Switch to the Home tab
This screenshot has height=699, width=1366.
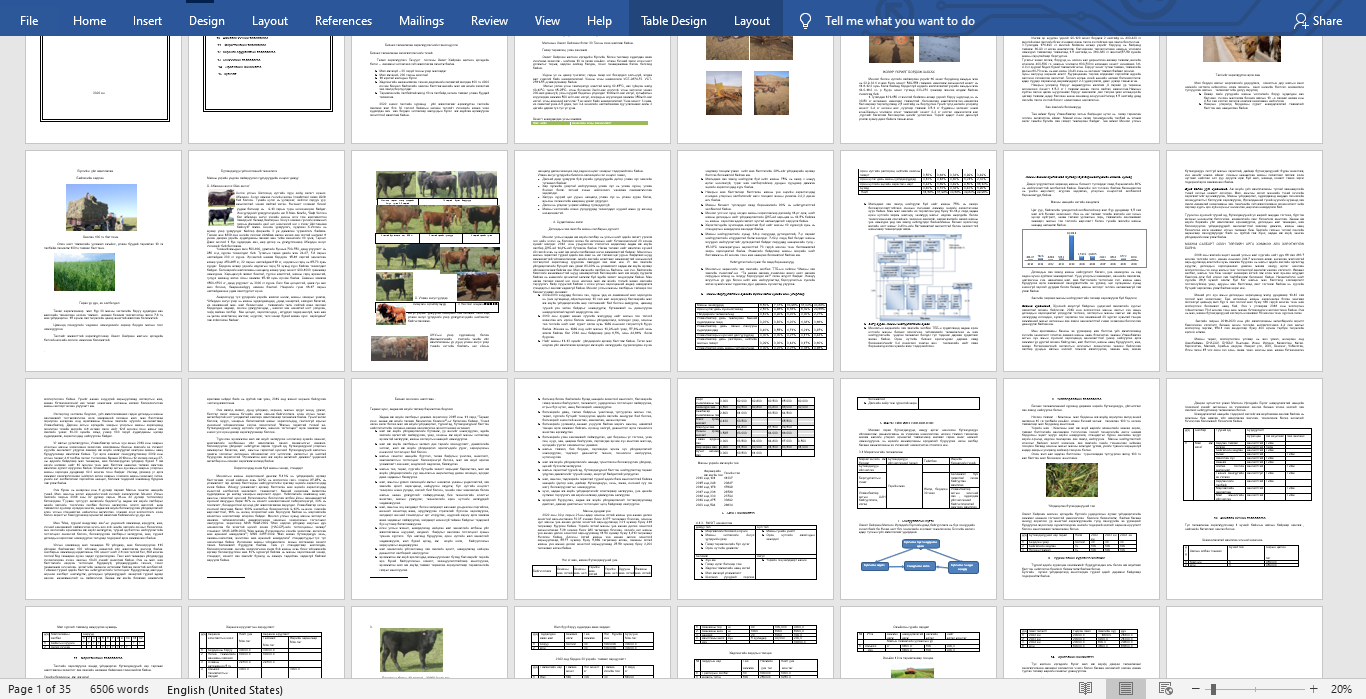pos(90,20)
